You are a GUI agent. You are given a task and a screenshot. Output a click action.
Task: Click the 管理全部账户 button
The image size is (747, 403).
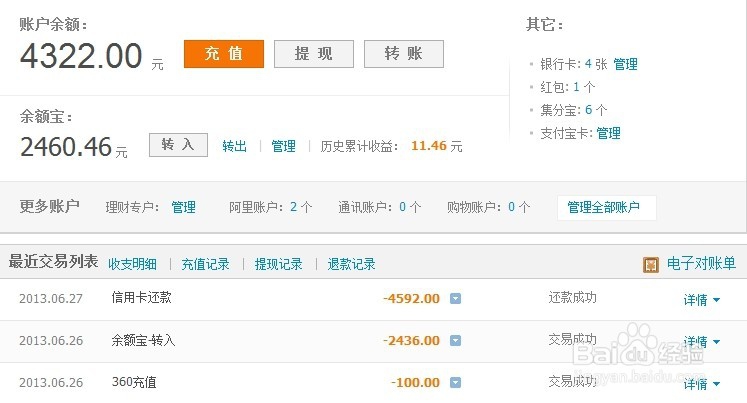[606, 208]
